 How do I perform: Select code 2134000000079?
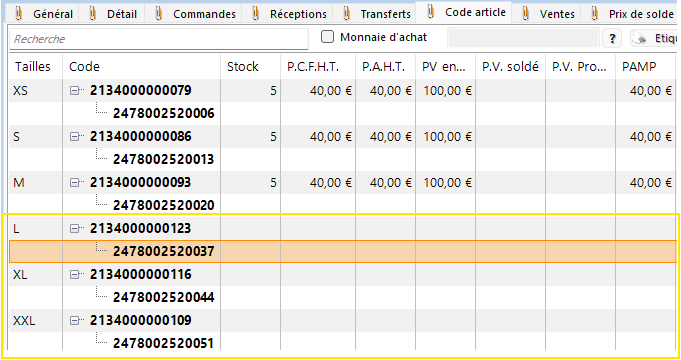[141, 90]
